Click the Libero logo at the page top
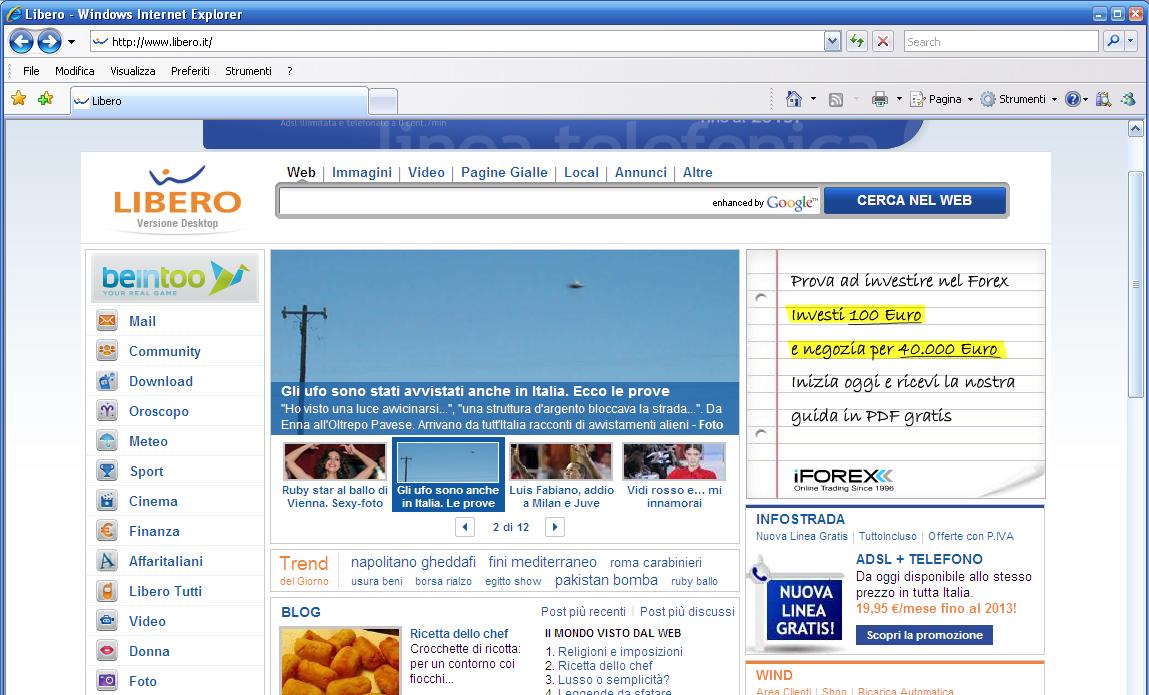Image resolution: width=1149 pixels, height=695 pixels. [x=177, y=198]
